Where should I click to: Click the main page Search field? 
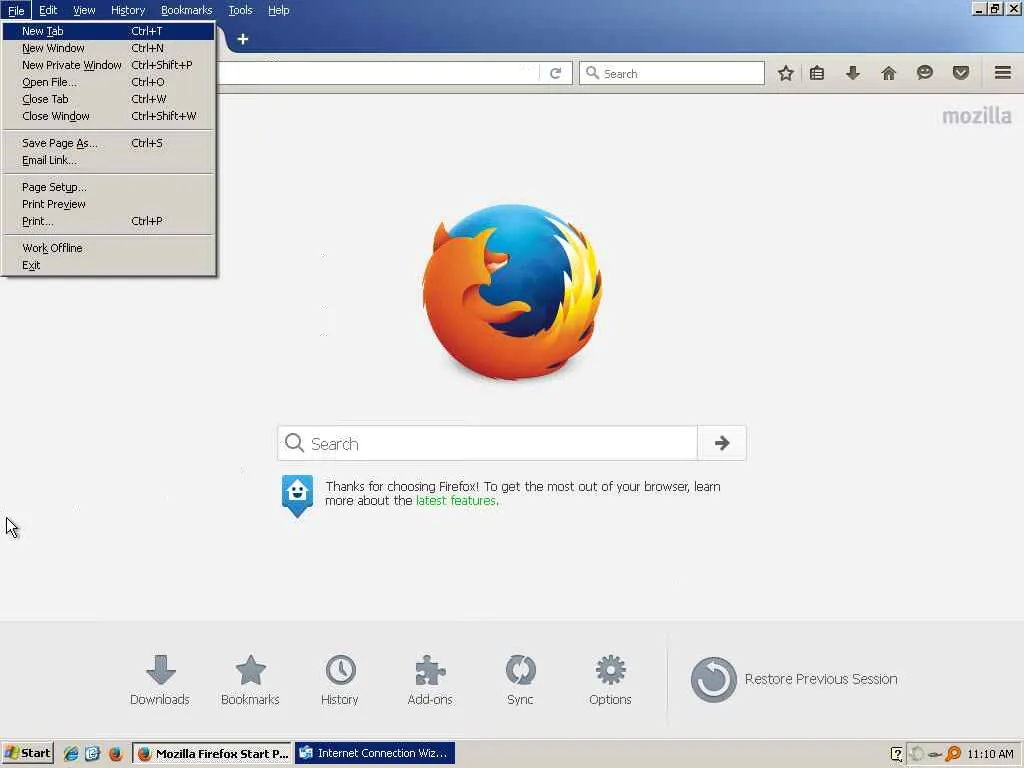tap(488, 443)
